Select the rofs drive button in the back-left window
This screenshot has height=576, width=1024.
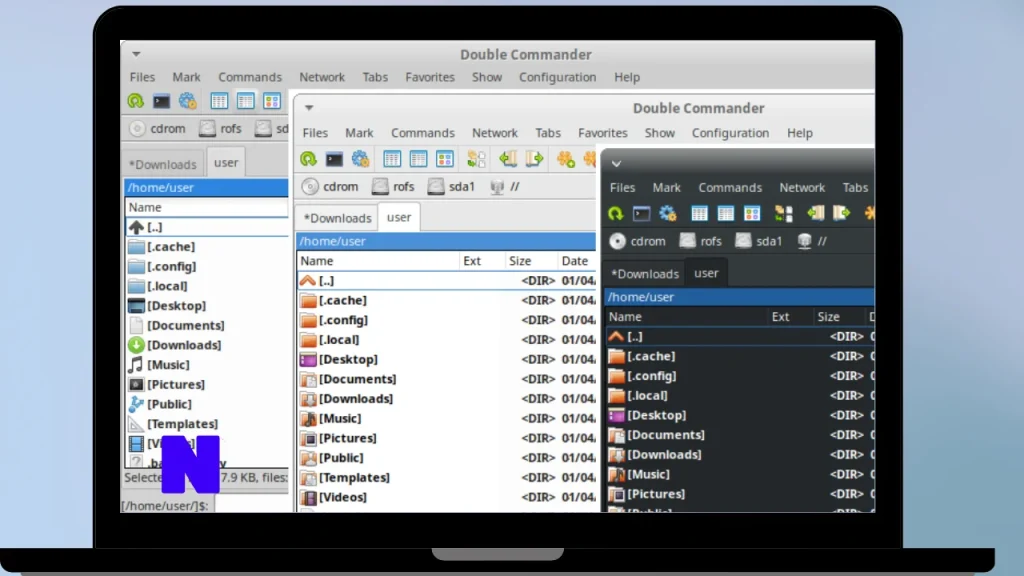coord(220,129)
